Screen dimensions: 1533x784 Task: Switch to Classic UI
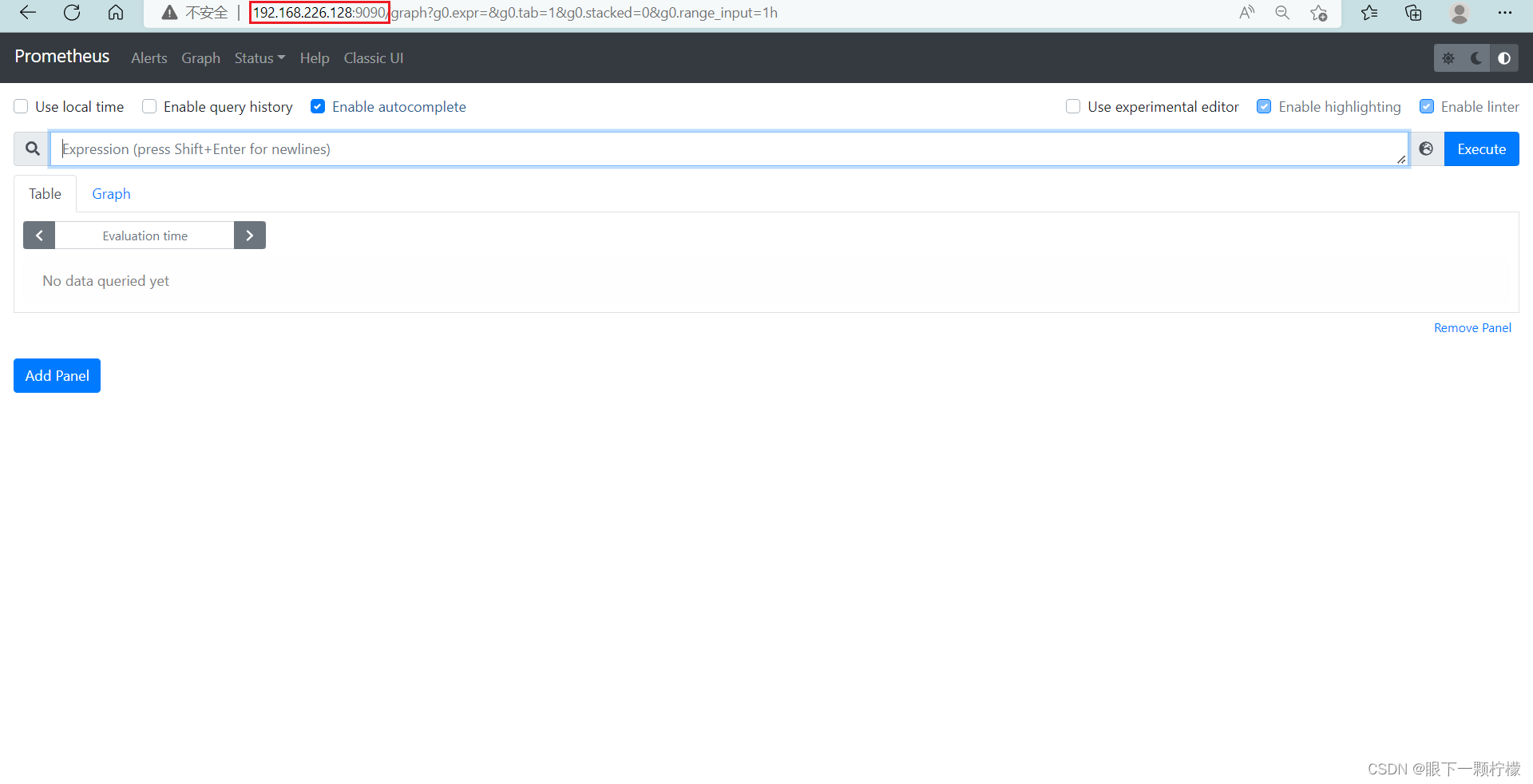point(374,58)
